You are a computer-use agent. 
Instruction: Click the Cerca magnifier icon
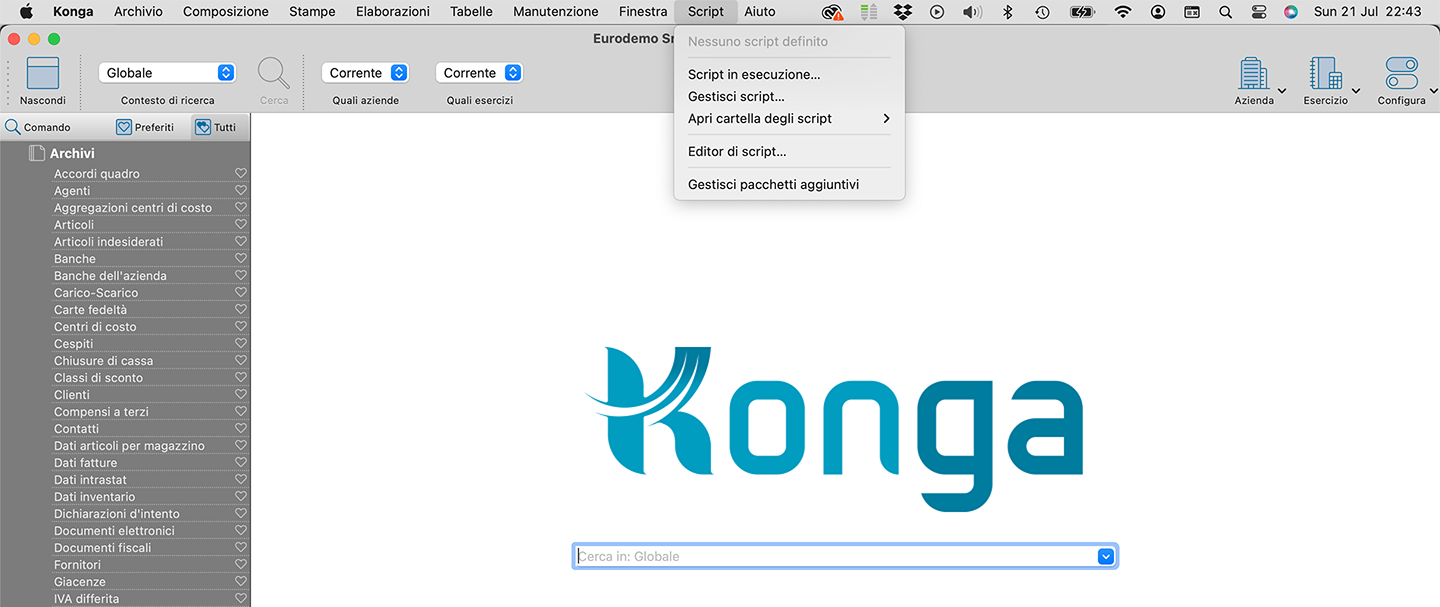(x=274, y=73)
